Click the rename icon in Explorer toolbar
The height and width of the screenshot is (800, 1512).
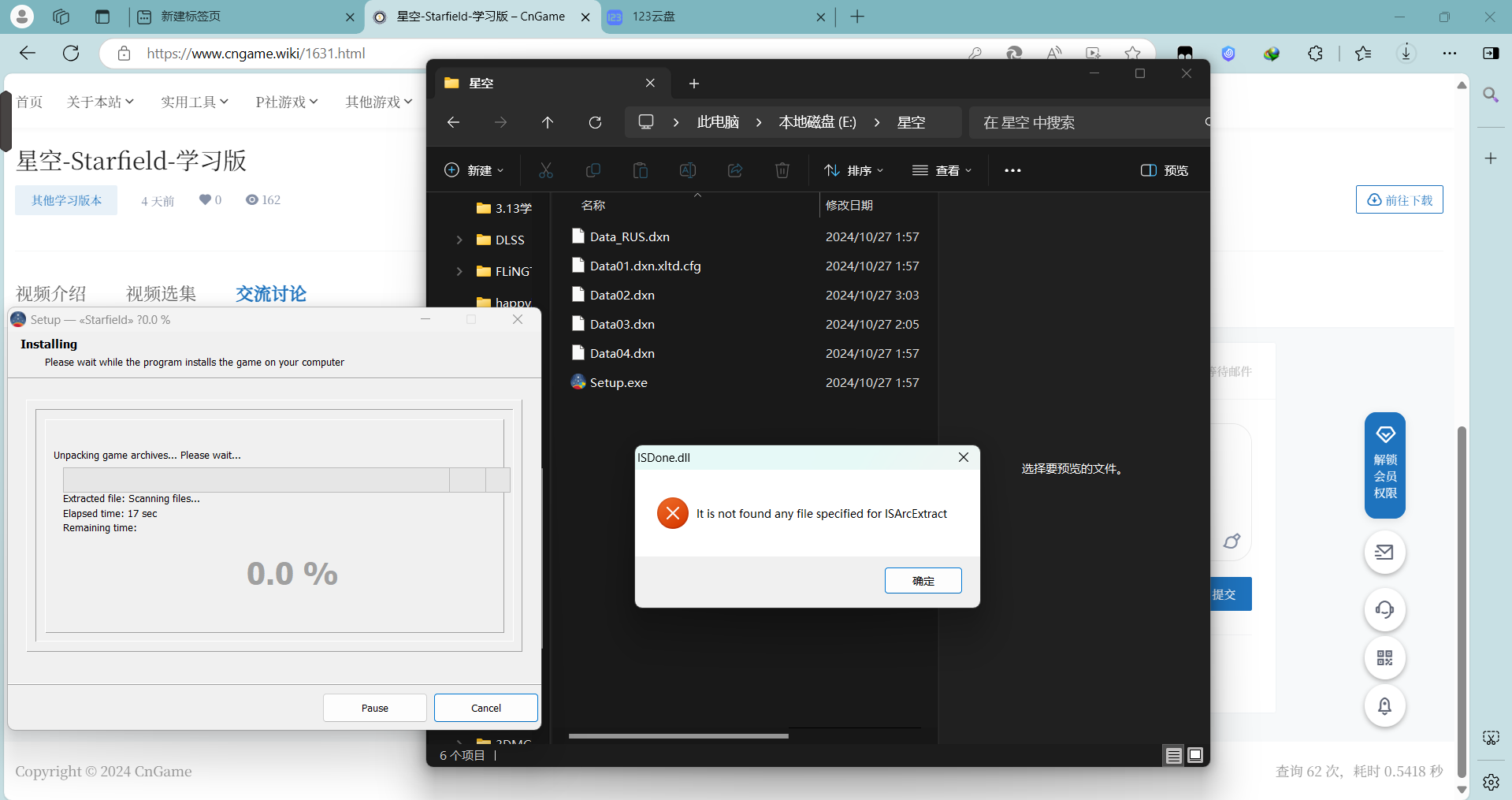[x=687, y=170]
